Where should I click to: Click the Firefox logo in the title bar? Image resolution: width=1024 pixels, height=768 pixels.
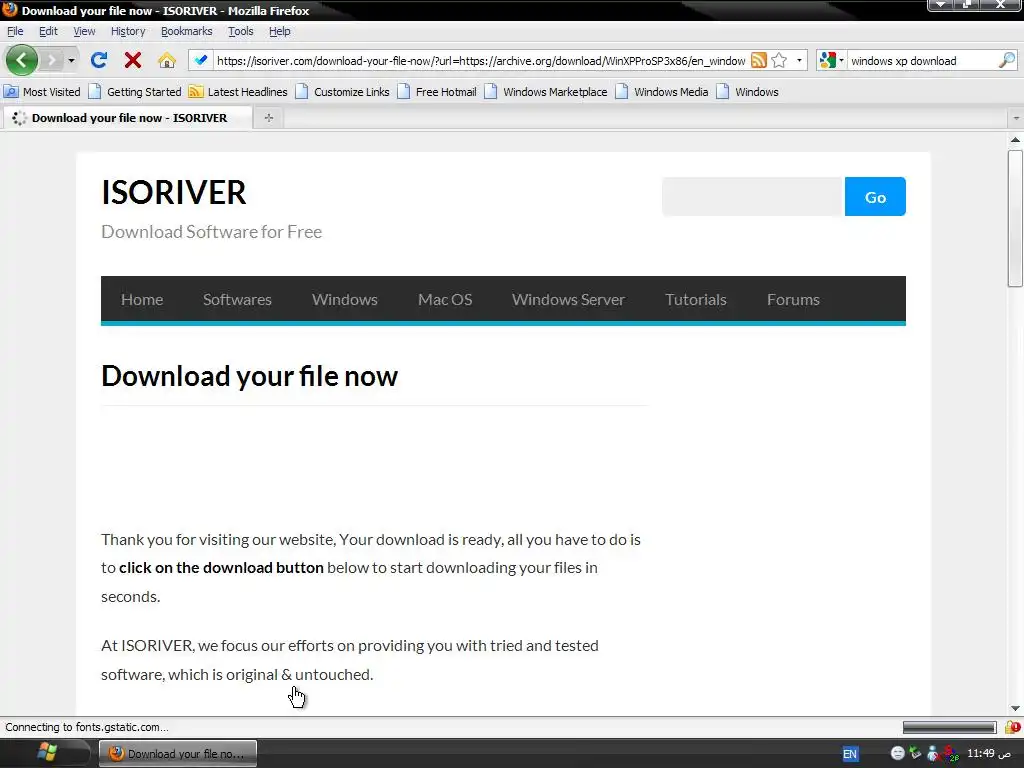(10, 10)
